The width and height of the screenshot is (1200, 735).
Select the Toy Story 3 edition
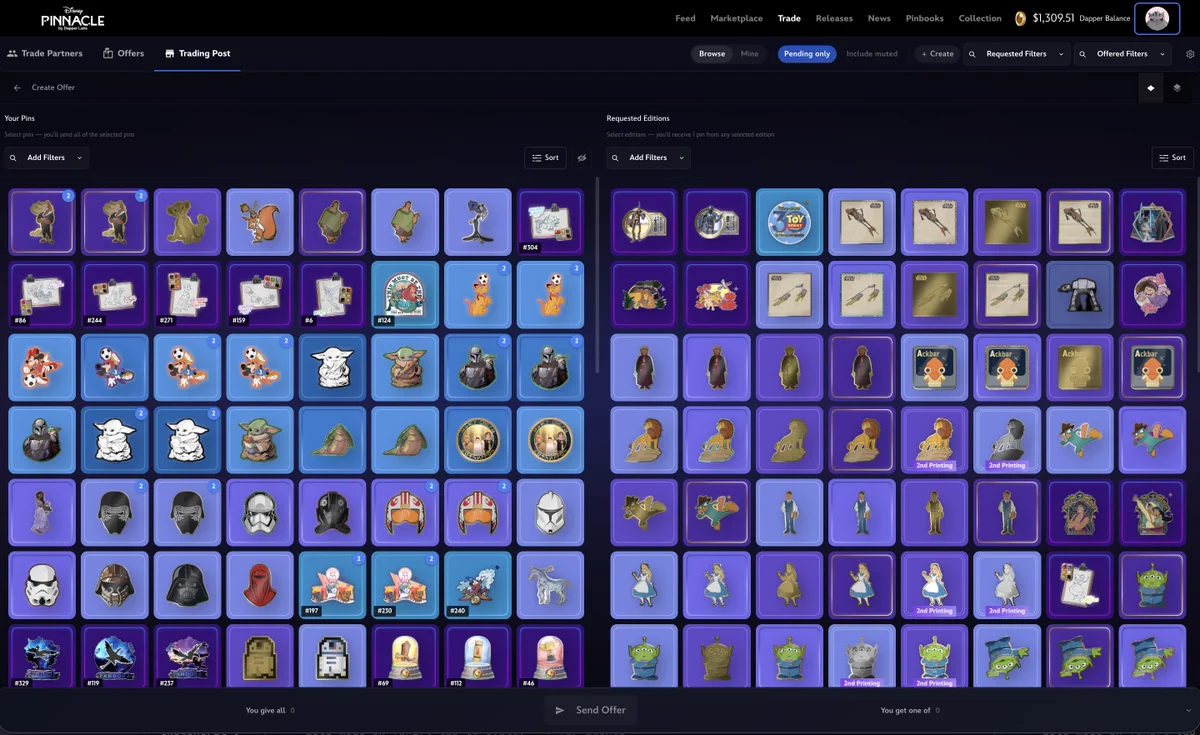pos(789,222)
